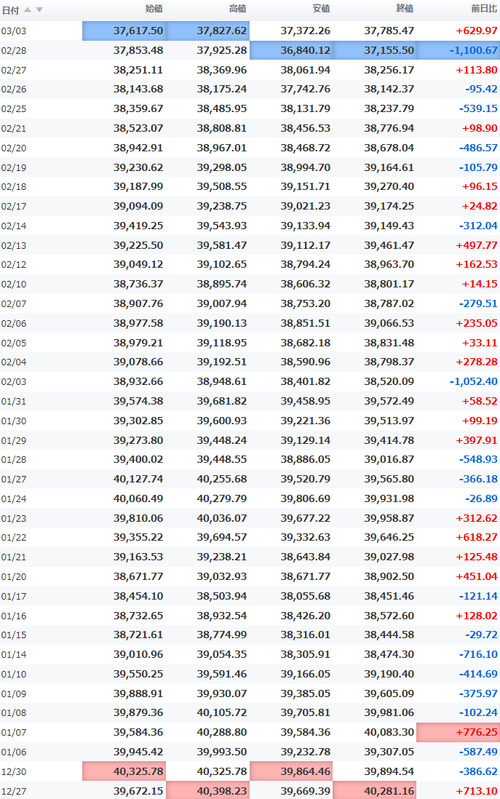500x799 pixels.
Task: Sort dates descending with the down arrow
Action: click(39, 10)
